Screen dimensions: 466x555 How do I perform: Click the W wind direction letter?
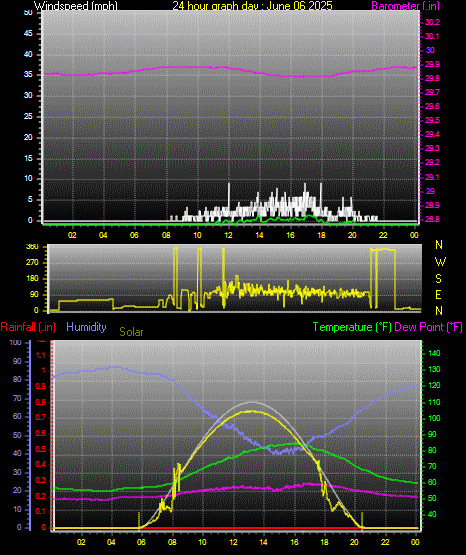click(440, 262)
